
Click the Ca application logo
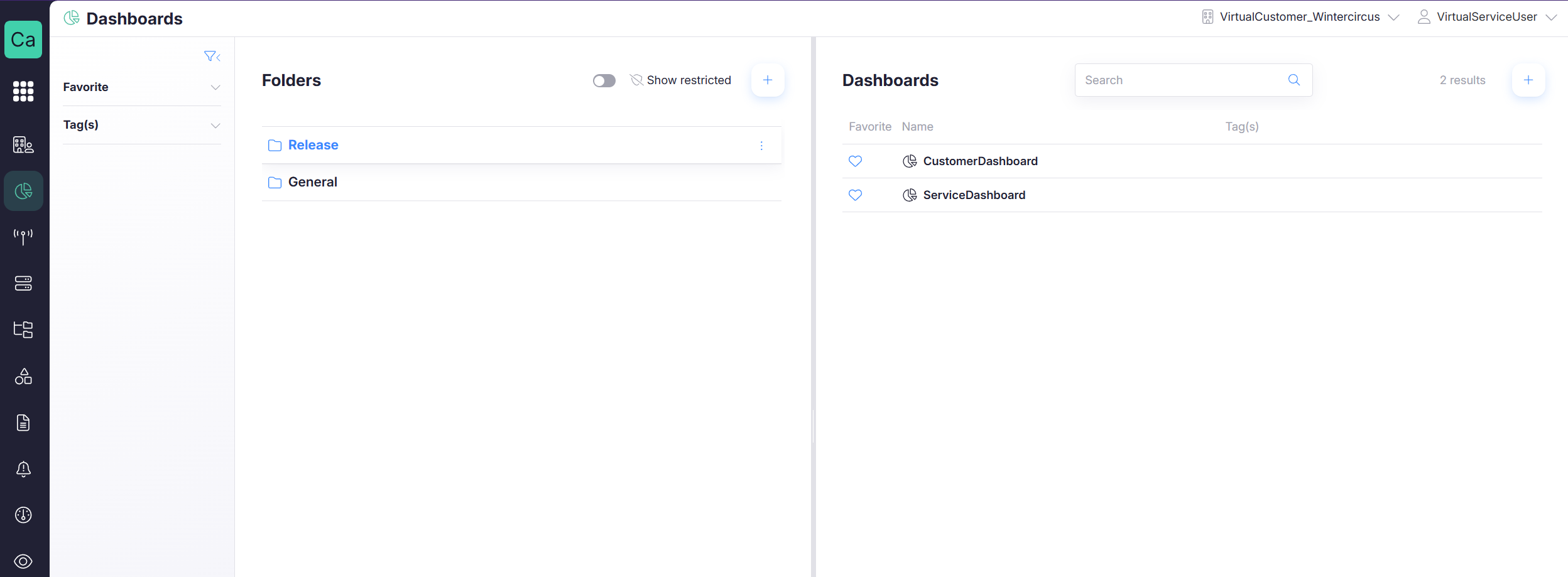pyautogui.click(x=23, y=40)
